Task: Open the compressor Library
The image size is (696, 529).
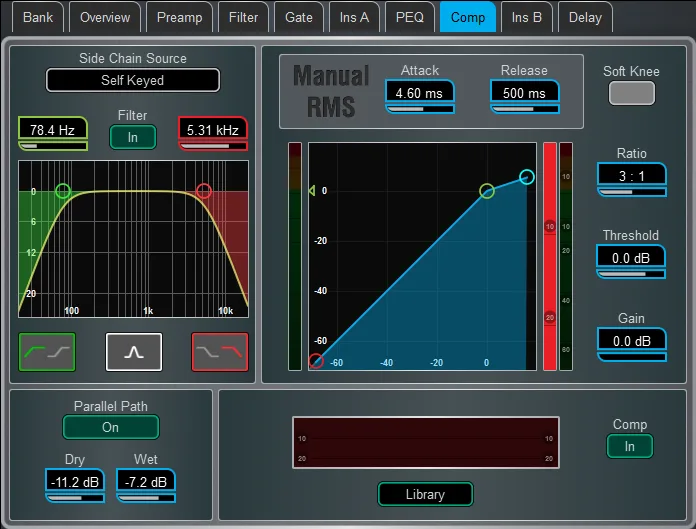Action: 425,494
